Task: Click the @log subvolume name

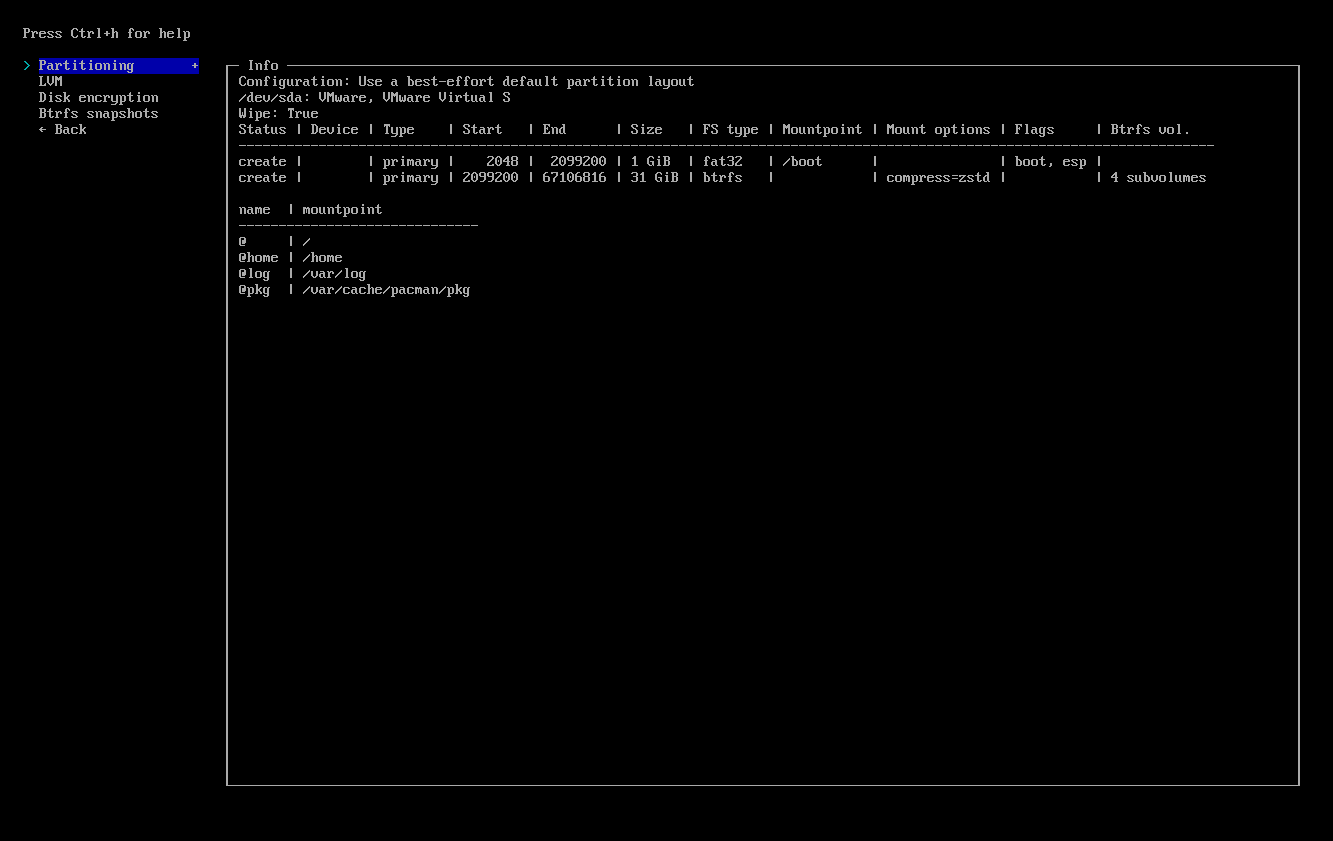Action: pos(254,273)
